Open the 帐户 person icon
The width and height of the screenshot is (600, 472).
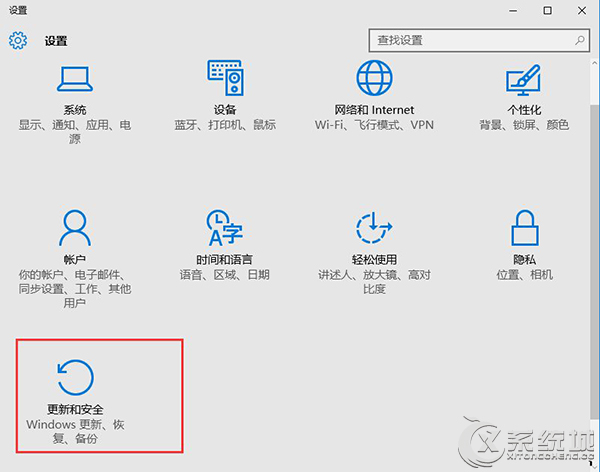75,228
